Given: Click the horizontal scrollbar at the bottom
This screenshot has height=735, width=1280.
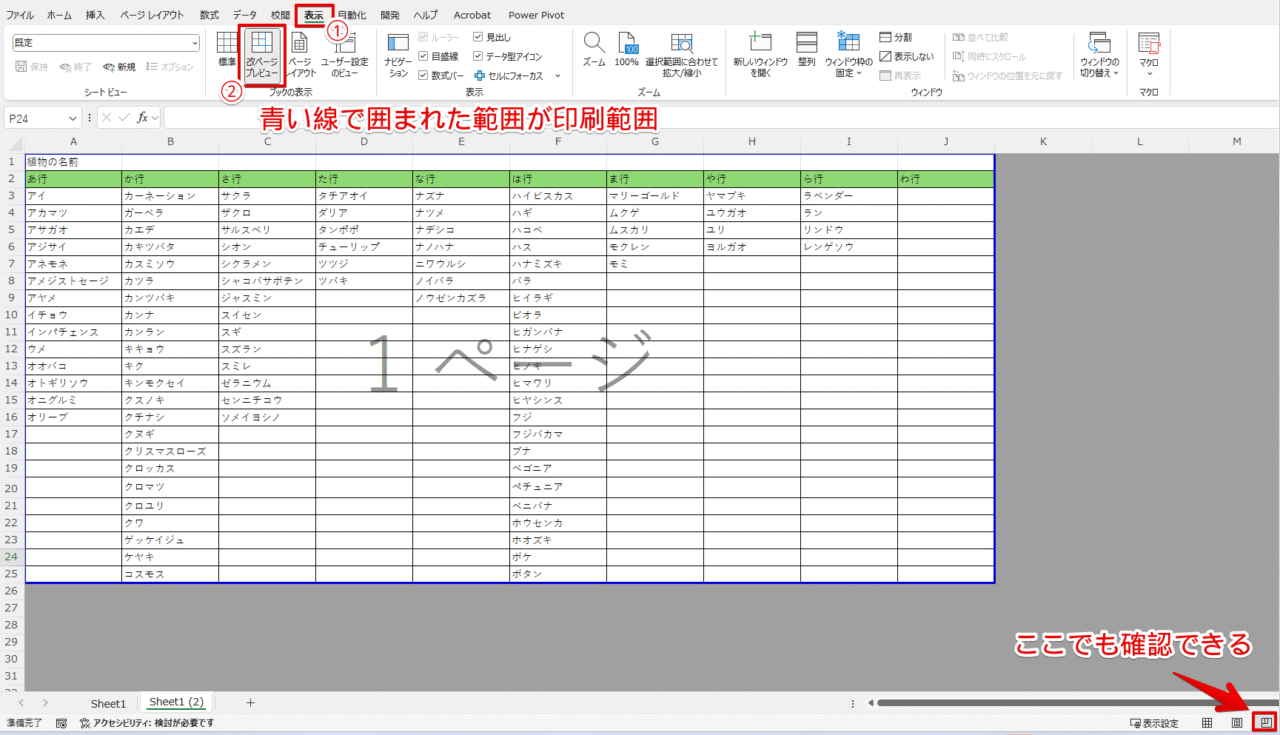Looking at the screenshot, I should tap(1070, 703).
